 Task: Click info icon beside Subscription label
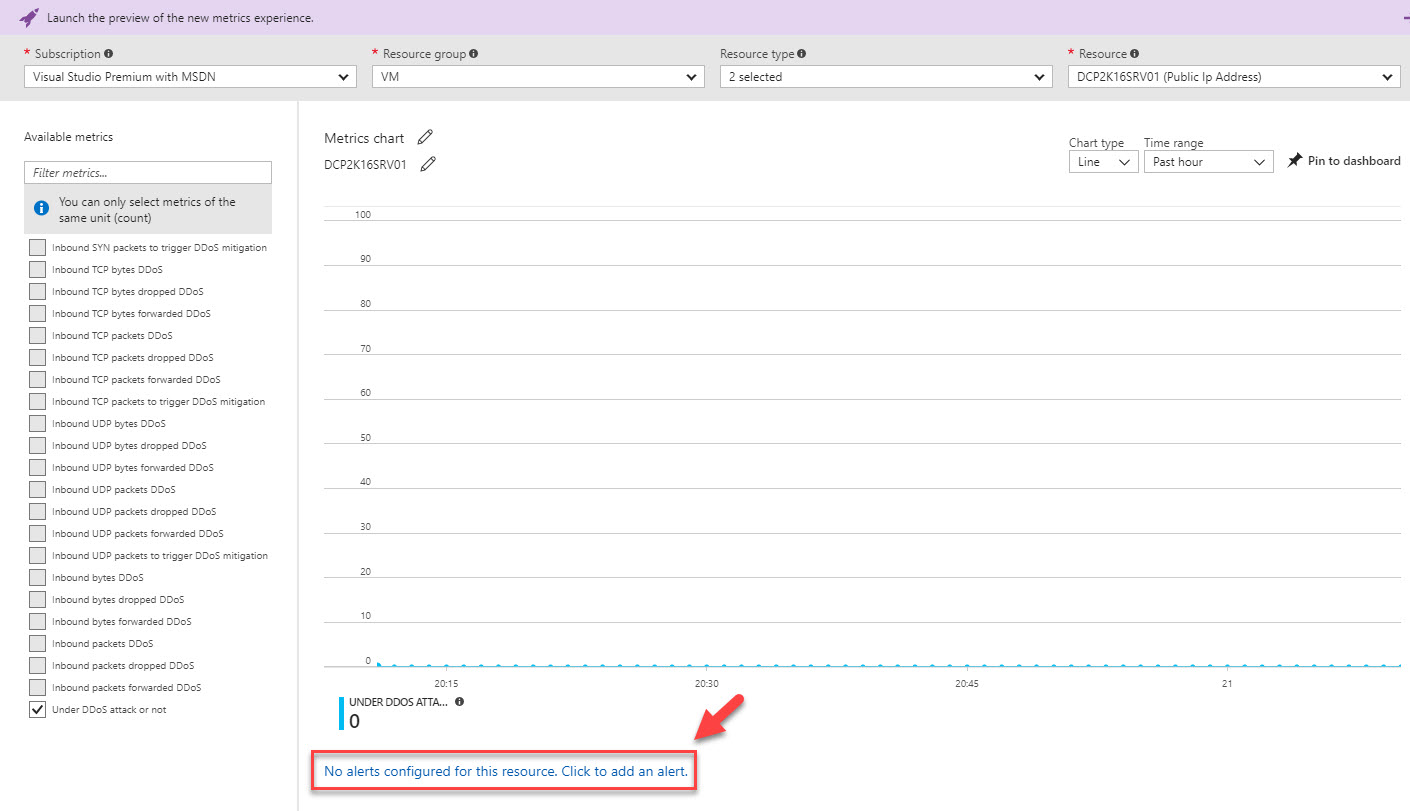click(109, 54)
